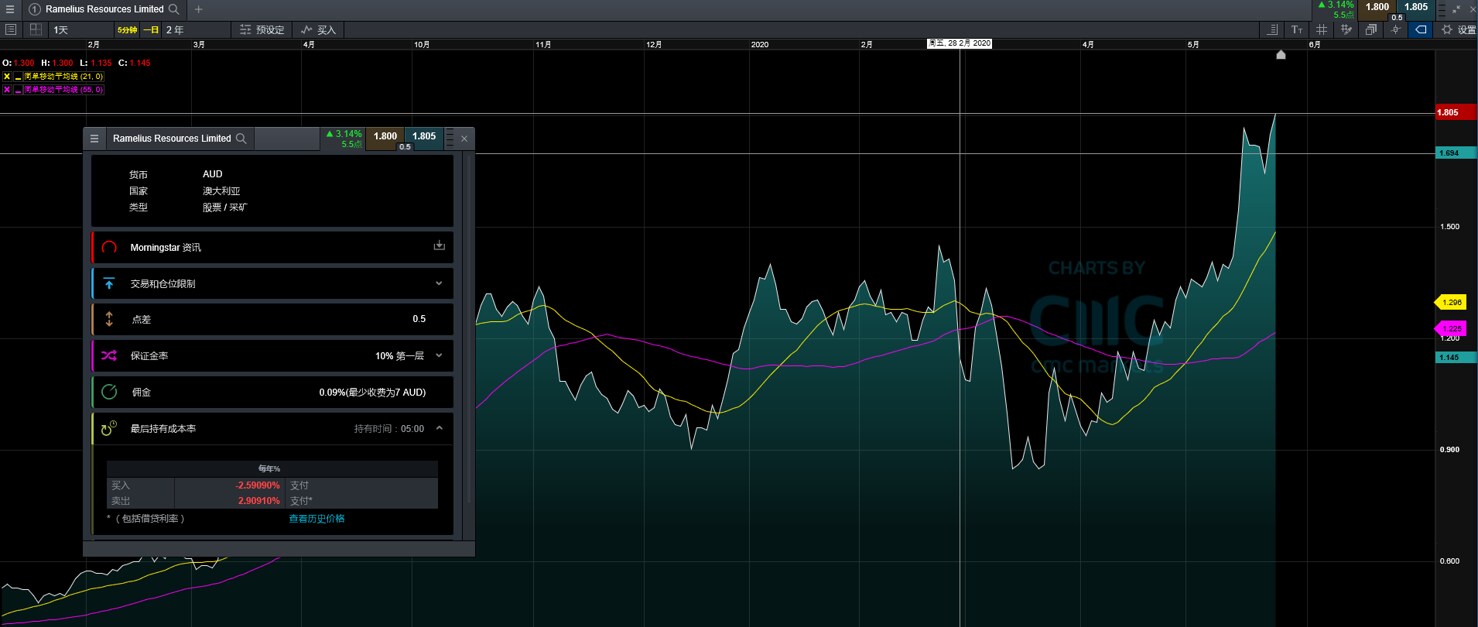
Task: Click the 周五 28 2月 2020 date label
Action: tap(959, 44)
